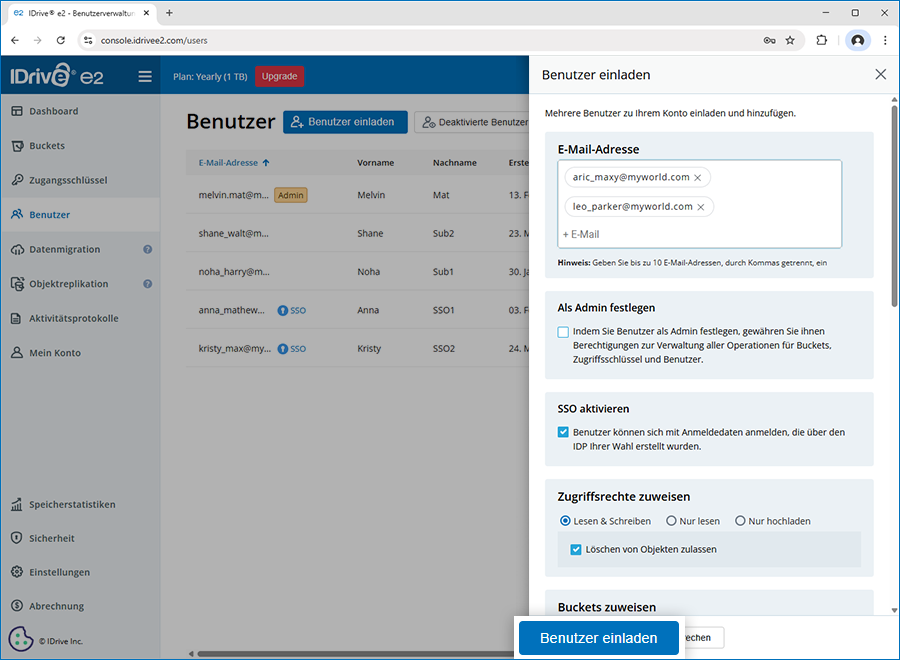Close the Benutzer einladen panel

880,74
